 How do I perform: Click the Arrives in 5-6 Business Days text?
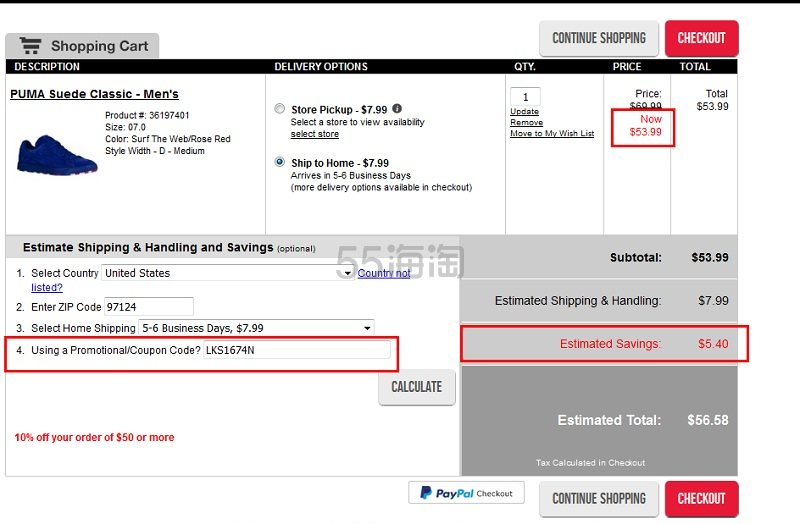351,176
